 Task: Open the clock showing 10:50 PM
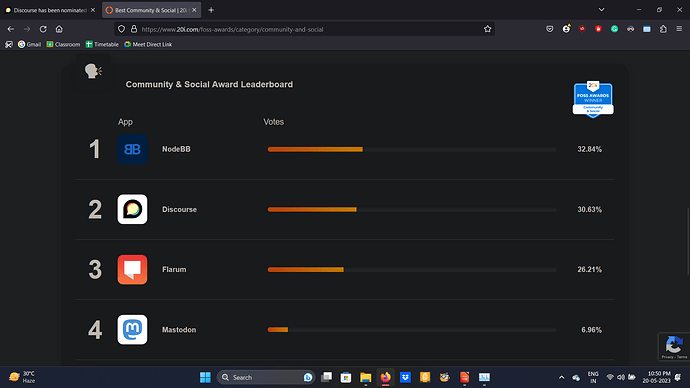(656, 377)
